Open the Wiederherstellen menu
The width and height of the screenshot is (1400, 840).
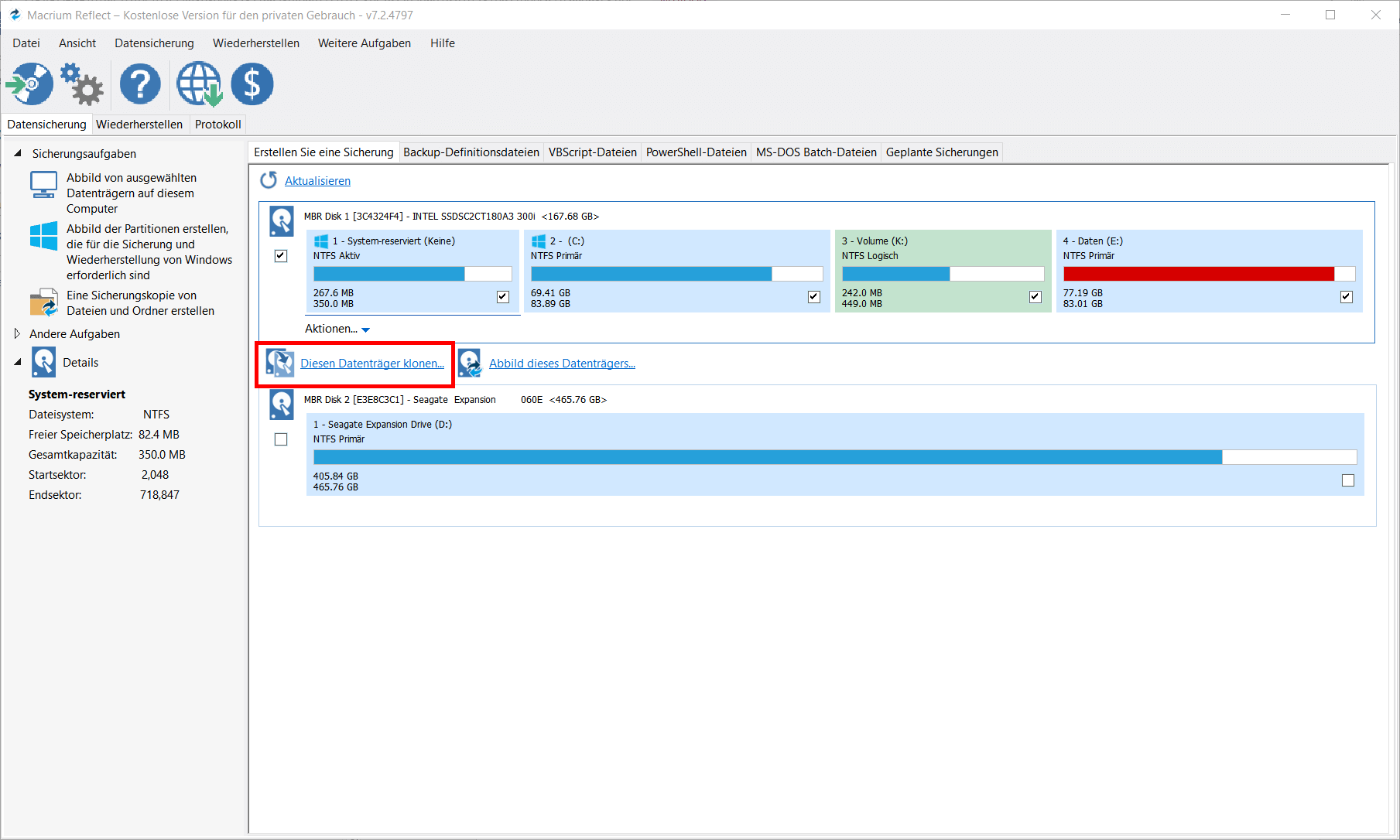coord(256,43)
